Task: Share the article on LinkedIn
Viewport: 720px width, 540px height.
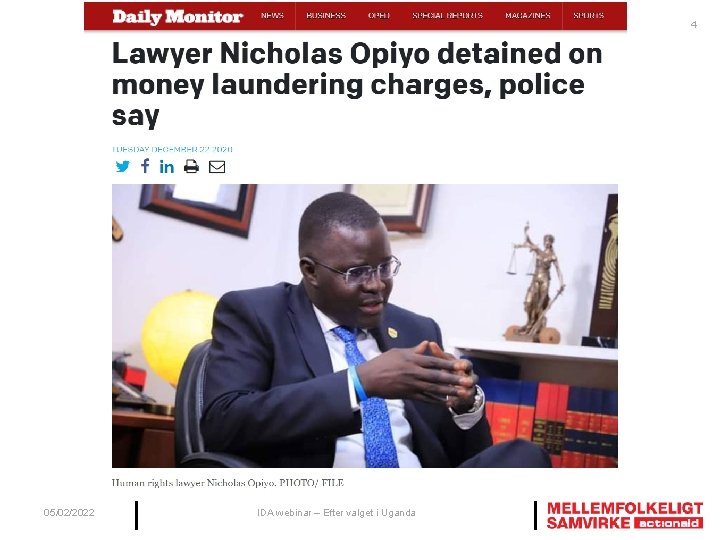Action: coord(167,166)
